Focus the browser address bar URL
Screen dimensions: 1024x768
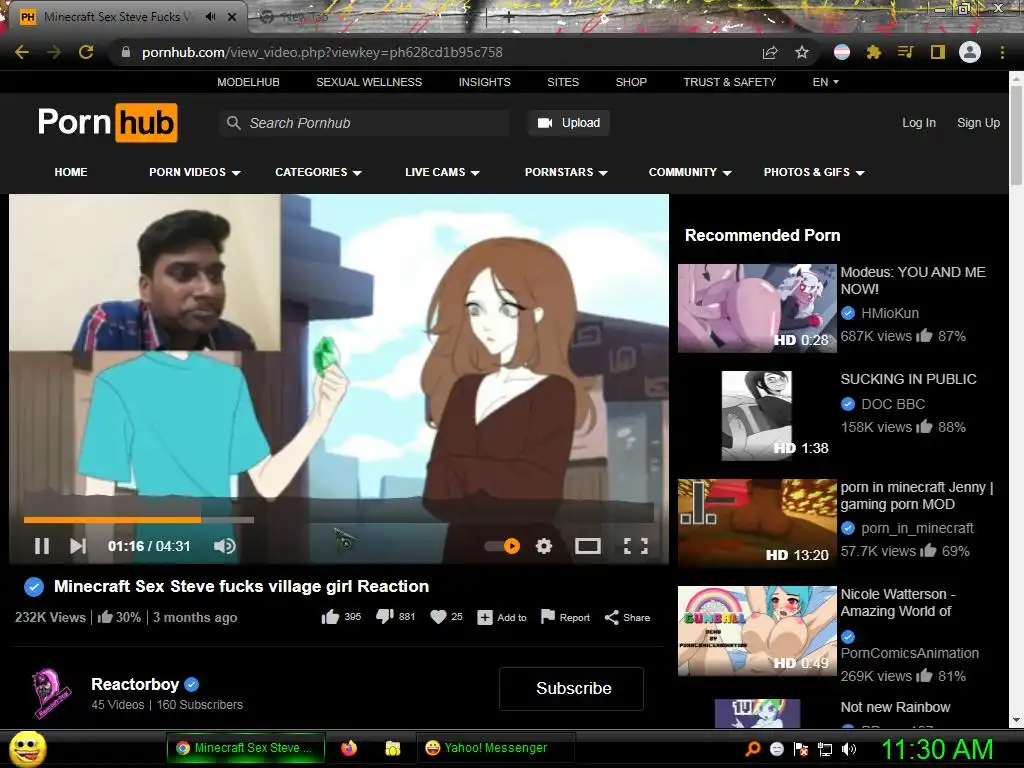(322, 52)
